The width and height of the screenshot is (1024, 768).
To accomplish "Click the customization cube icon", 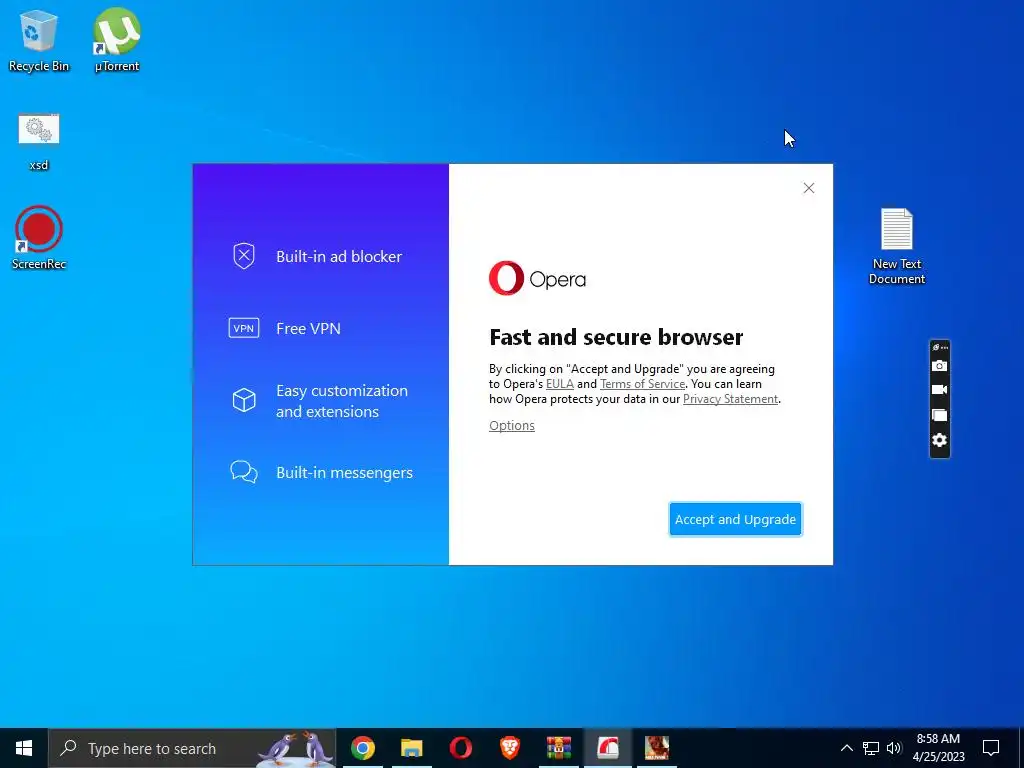I will click(244, 400).
